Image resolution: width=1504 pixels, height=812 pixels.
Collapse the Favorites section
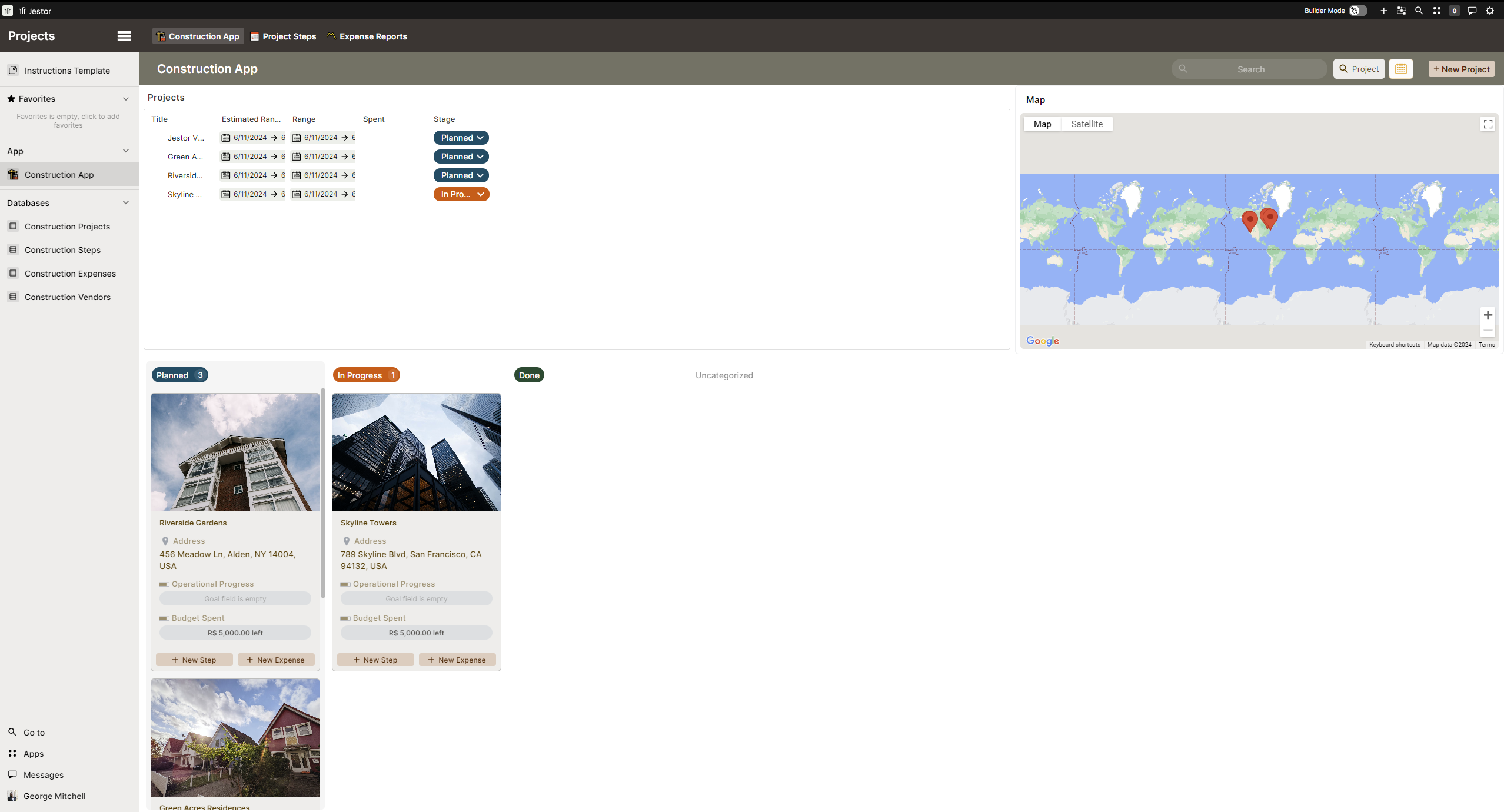pos(125,99)
